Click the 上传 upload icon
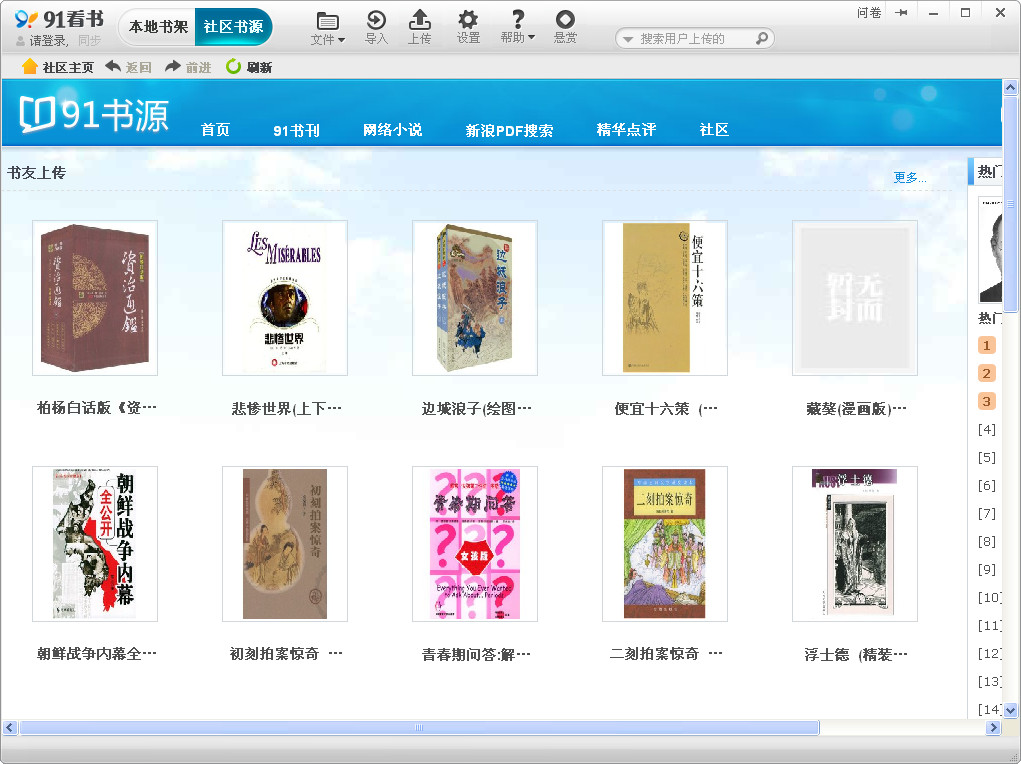Viewport: 1021px width, 764px height. point(419,20)
